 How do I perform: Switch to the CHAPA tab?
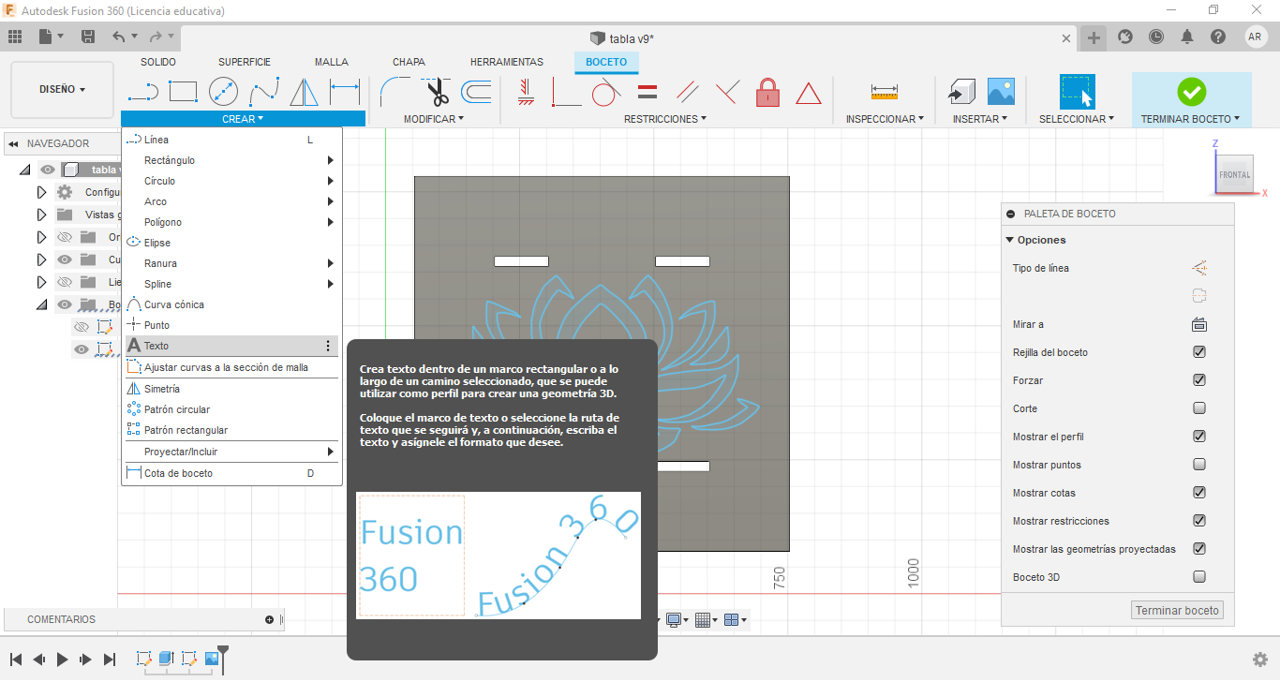(409, 62)
